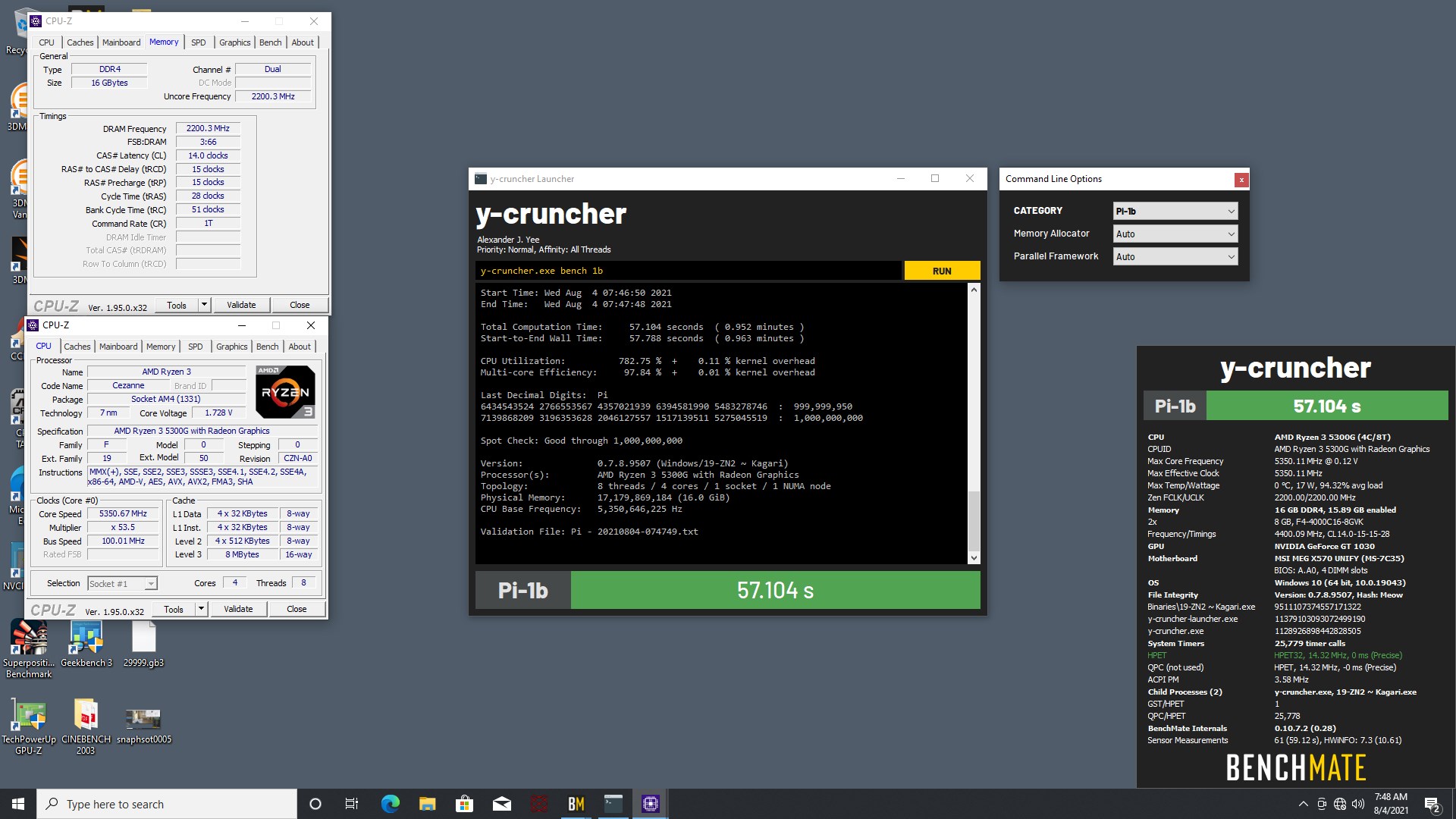Open Mail app from taskbar
Viewport: 1456px width, 819px height.
pyautogui.click(x=501, y=804)
